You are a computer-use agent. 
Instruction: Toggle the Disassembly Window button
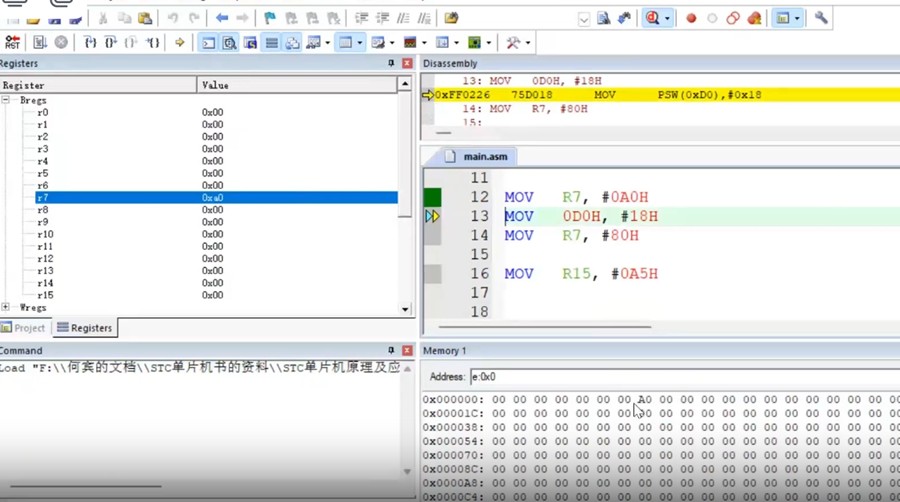(229, 42)
